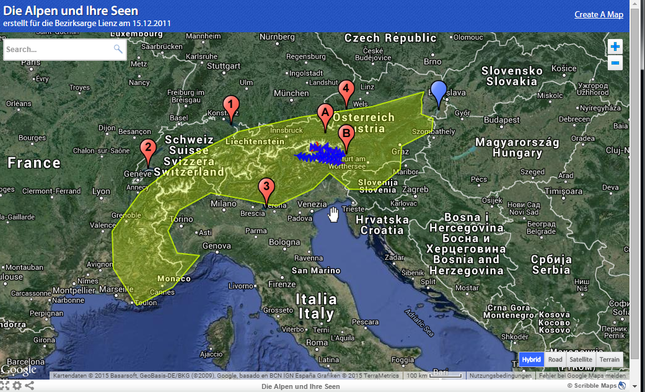The image size is (645, 392).
Task: Switch to Hybrid map view
Action: 531,360
